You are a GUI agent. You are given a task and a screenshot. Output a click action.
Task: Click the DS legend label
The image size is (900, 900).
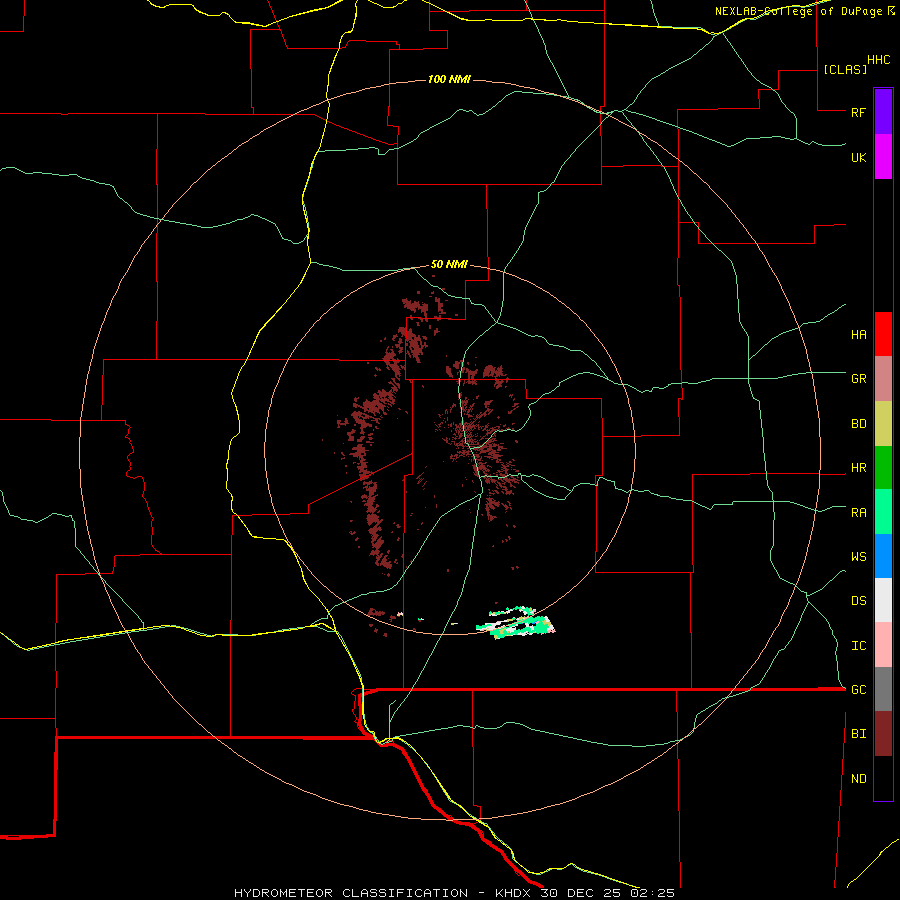pyautogui.click(x=859, y=601)
